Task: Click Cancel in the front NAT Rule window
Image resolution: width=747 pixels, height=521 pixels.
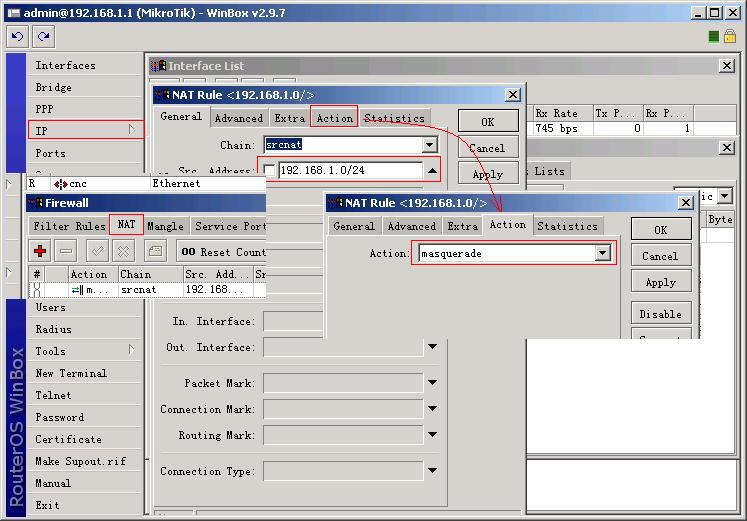Action: click(661, 256)
